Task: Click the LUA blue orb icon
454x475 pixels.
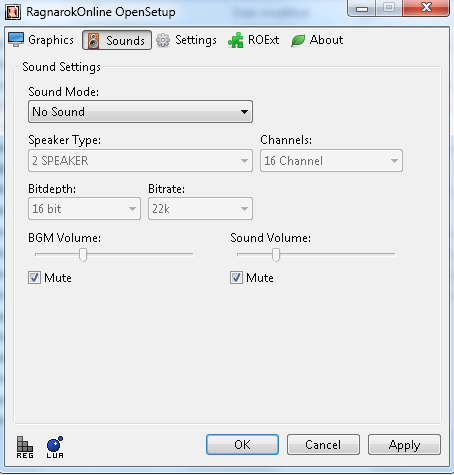Action: (55, 447)
